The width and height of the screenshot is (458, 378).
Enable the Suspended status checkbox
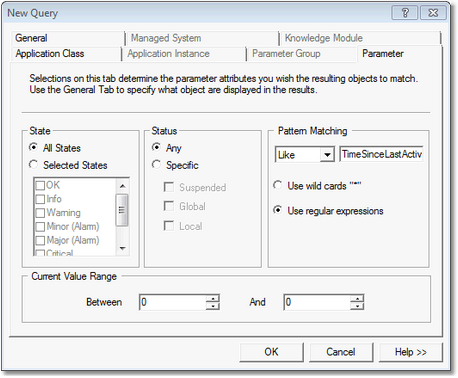pos(169,187)
